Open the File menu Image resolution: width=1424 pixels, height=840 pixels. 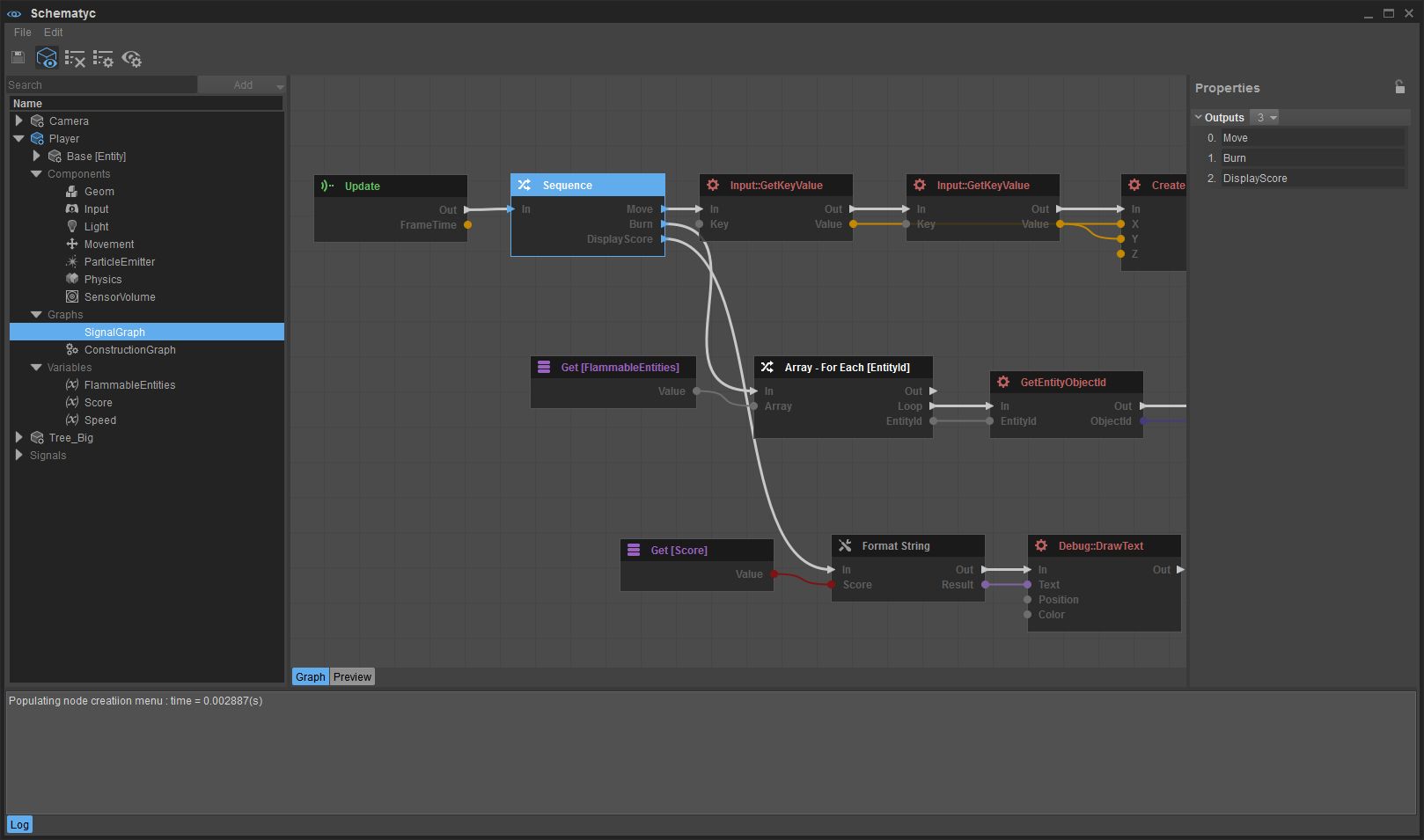click(22, 32)
